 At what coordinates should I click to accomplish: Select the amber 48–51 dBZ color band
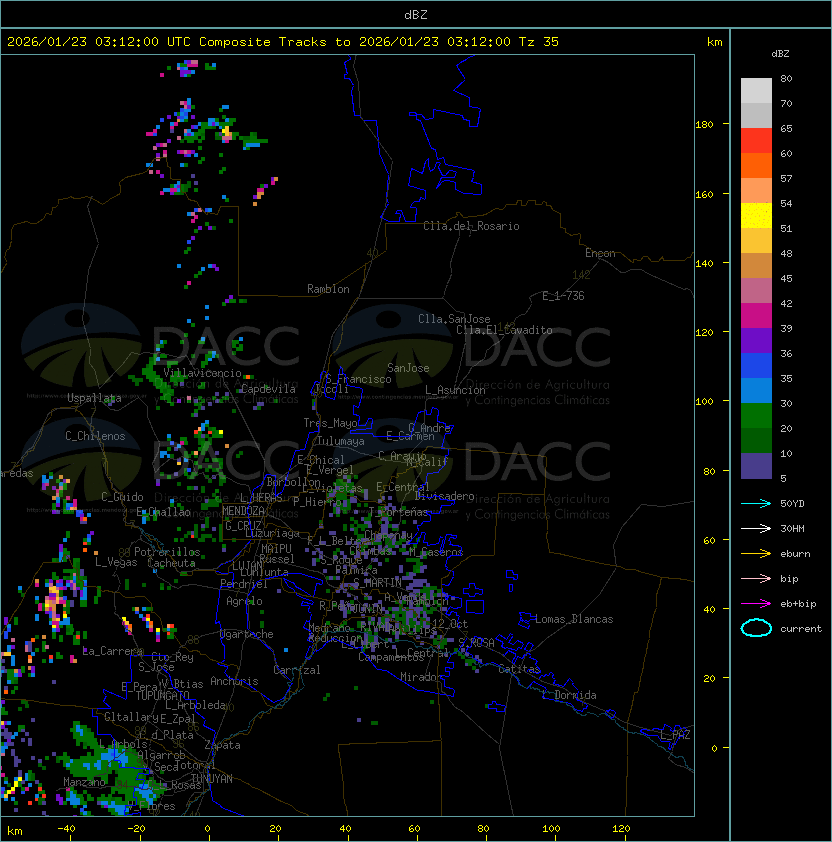point(756,241)
